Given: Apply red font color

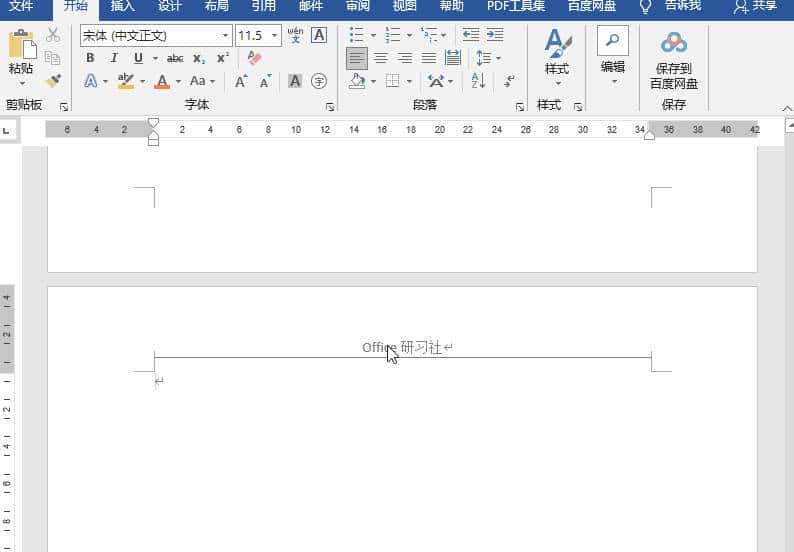Looking at the screenshot, I should [x=162, y=81].
